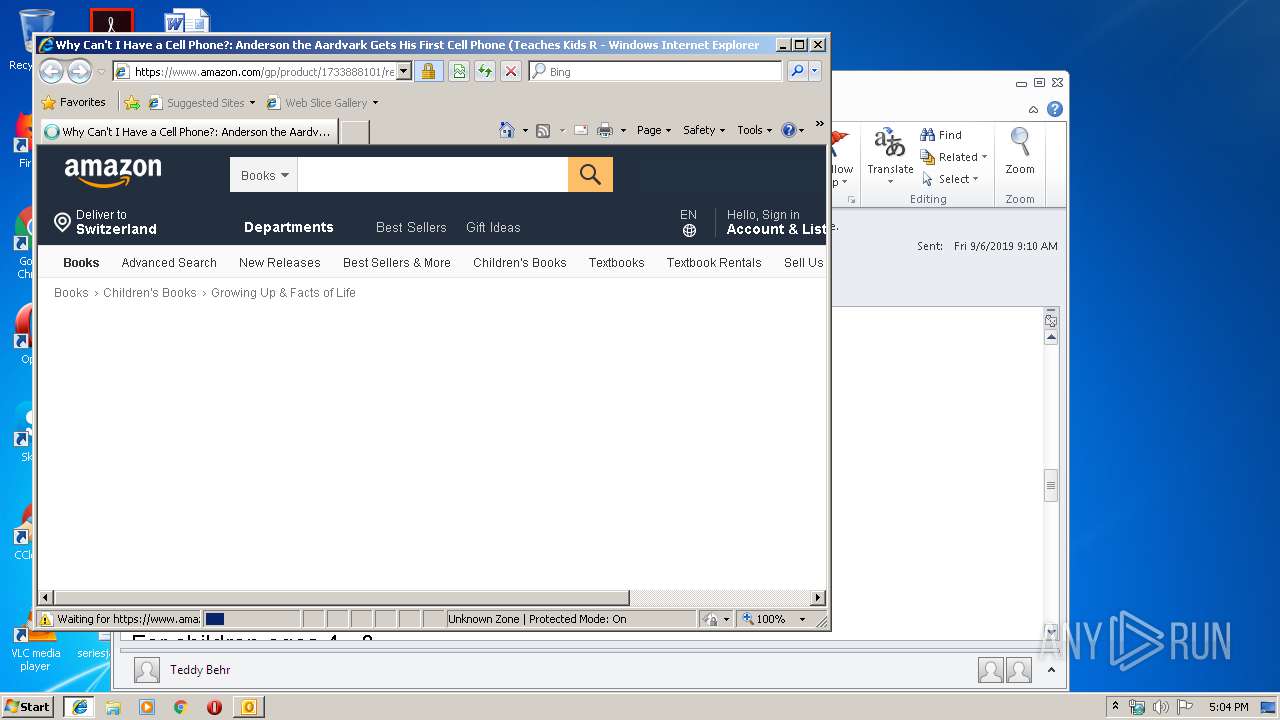
Task: Click Teddy Behr contact photo icon
Action: click(x=147, y=670)
